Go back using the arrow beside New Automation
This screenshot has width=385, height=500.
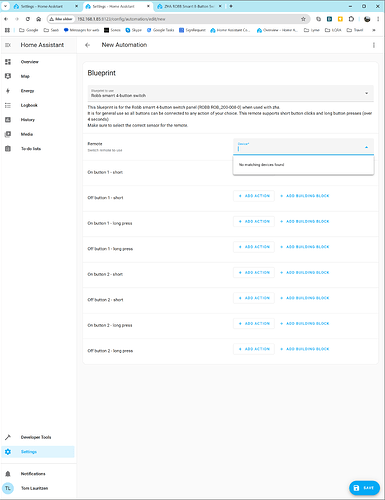point(88,45)
